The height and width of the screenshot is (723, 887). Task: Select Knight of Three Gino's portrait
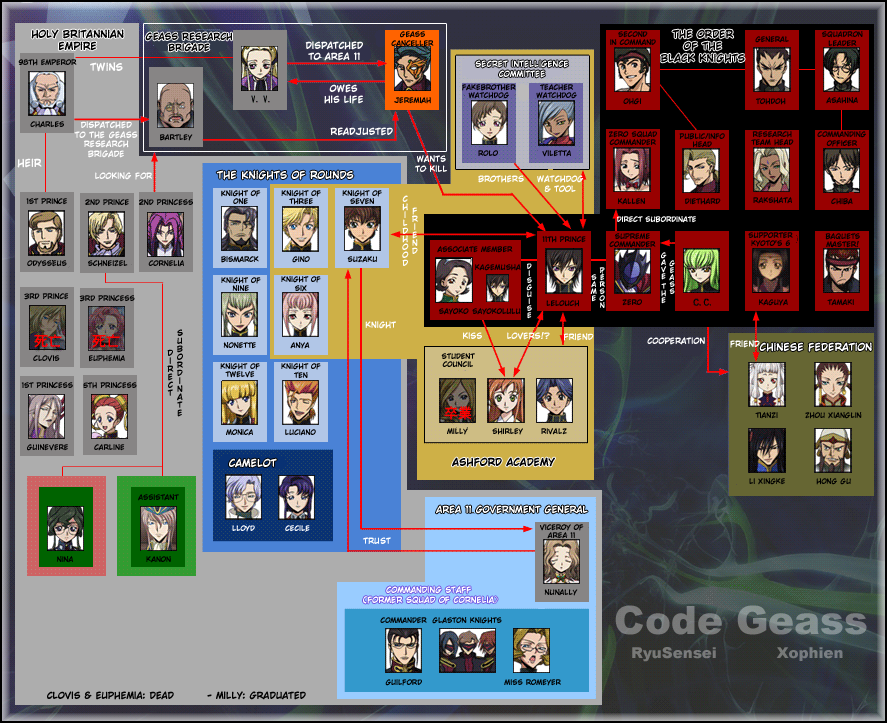pos(300,229)
